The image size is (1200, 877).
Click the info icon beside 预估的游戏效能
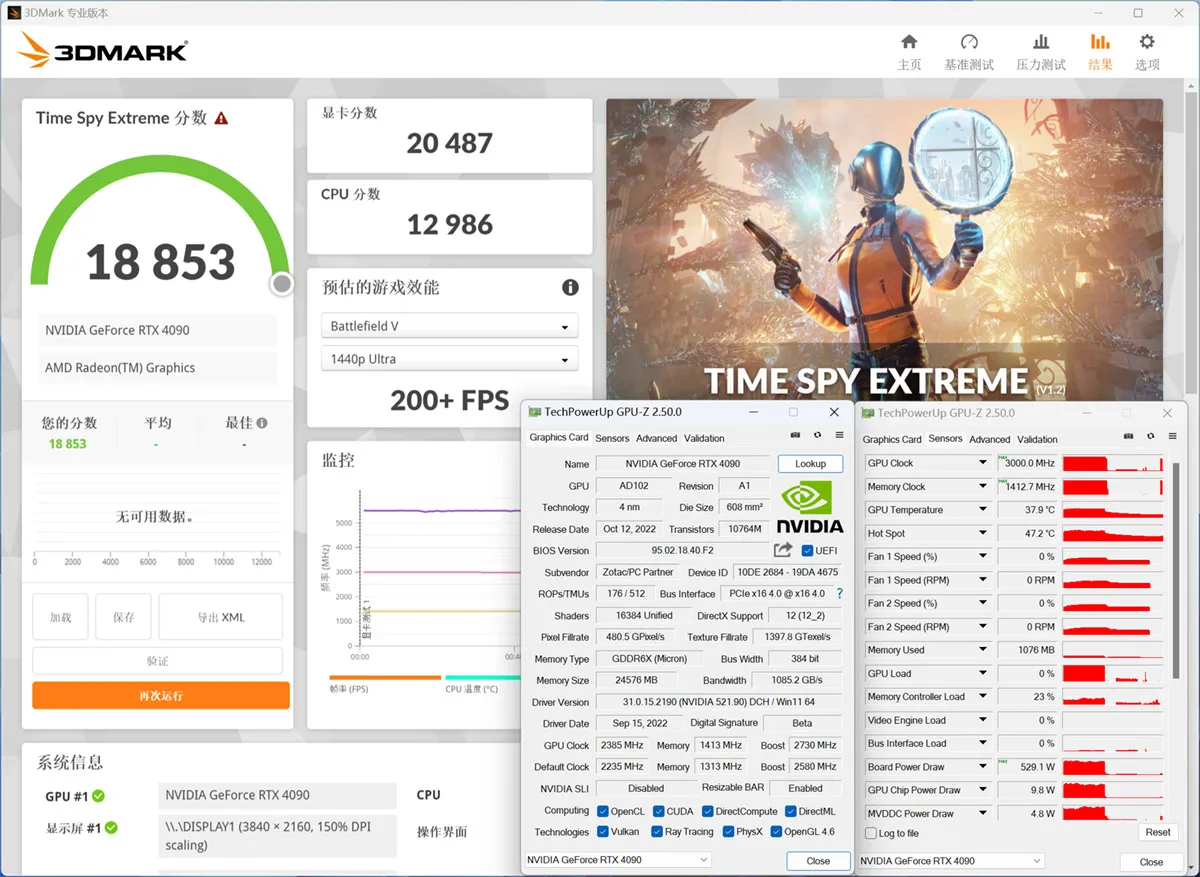click(570, 287)
